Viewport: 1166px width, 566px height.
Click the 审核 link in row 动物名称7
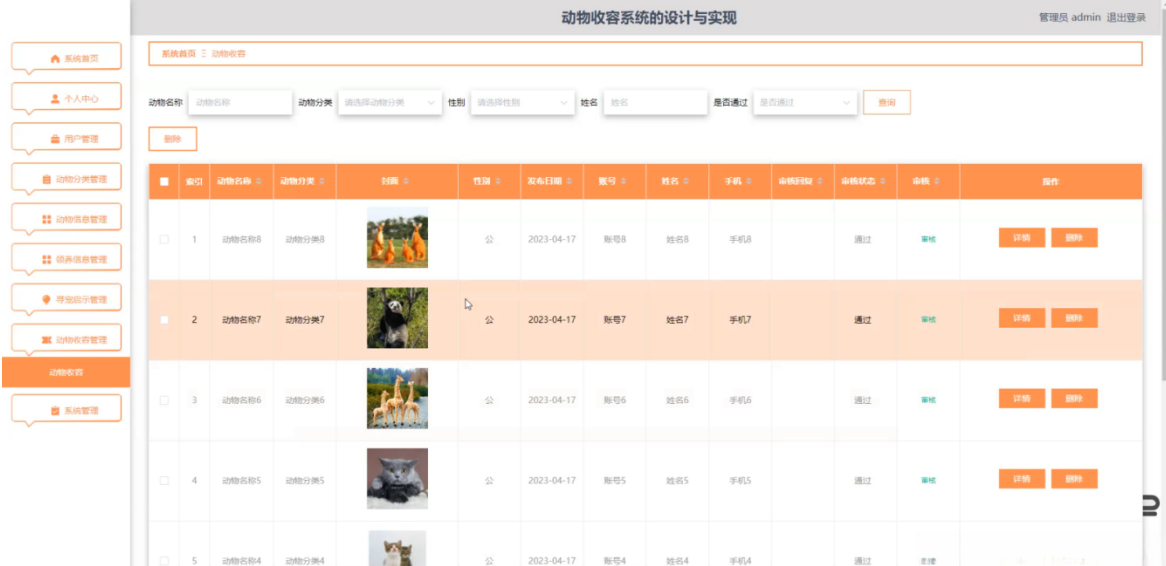[928, 320]
